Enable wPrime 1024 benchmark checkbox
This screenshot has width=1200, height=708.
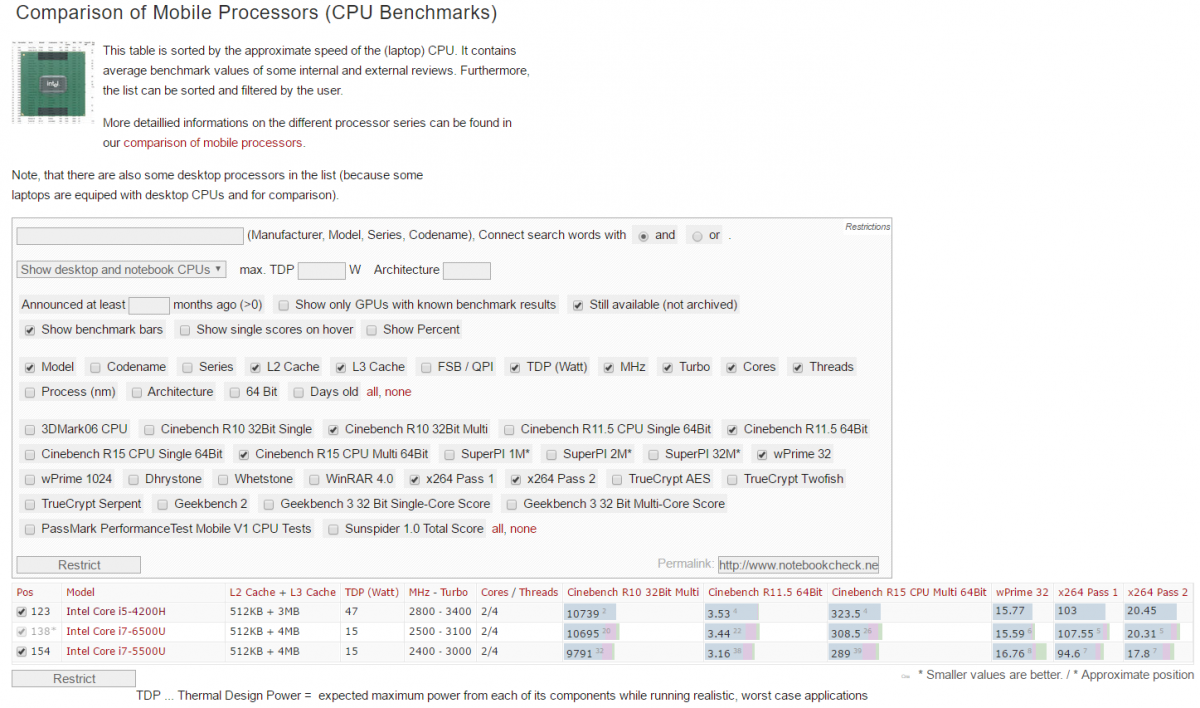(30, 479)
